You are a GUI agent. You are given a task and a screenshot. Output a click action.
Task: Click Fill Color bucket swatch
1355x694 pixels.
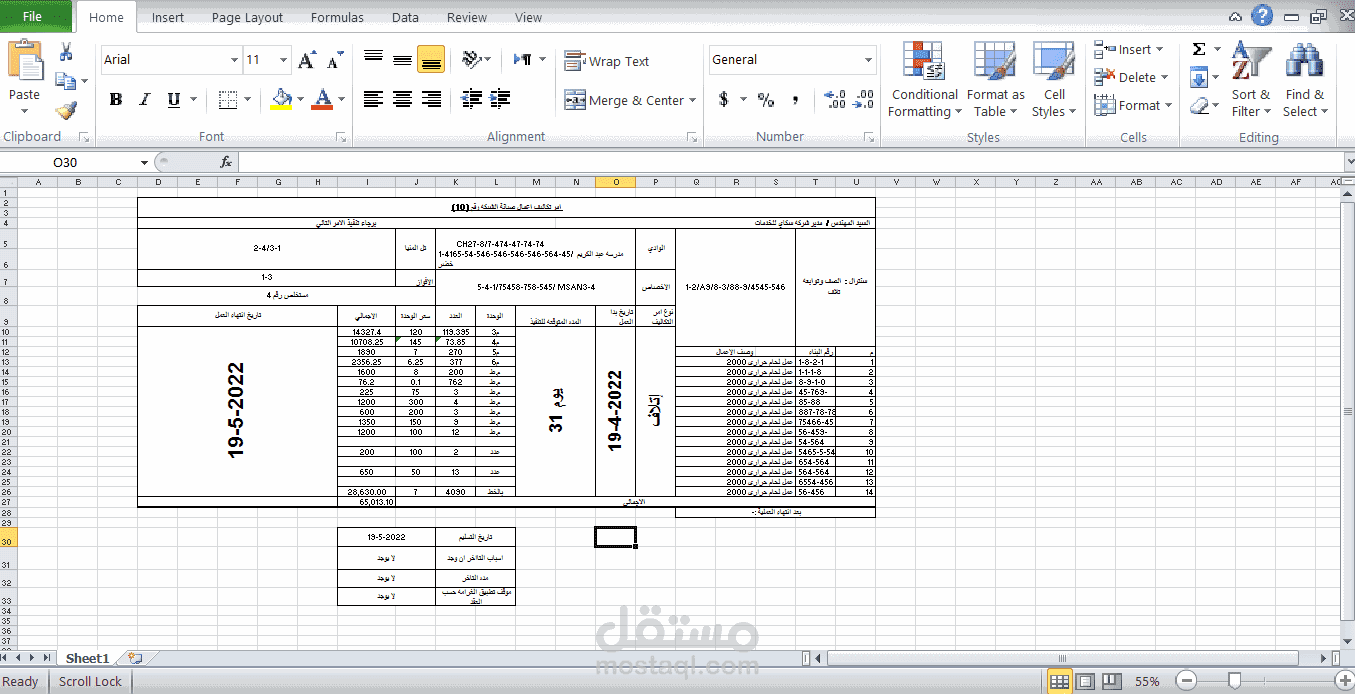point(281,99)
